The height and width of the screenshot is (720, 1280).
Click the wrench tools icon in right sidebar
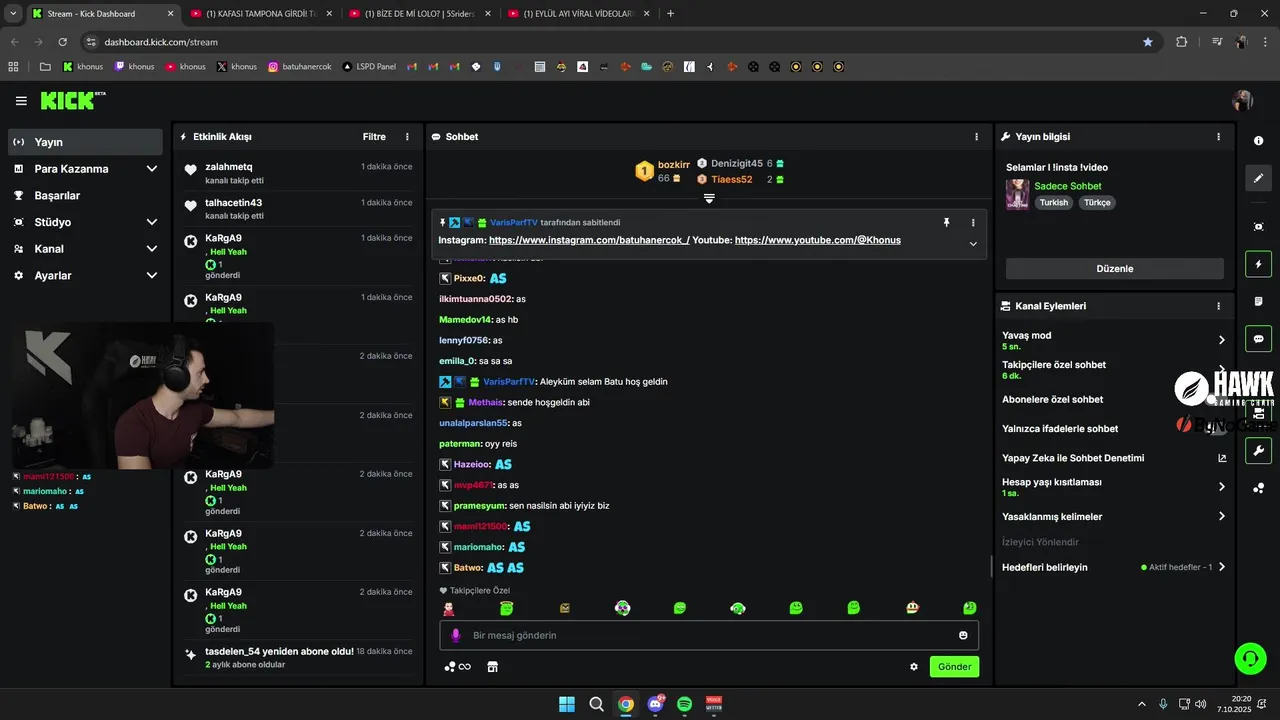click(x=1259, y=451)
